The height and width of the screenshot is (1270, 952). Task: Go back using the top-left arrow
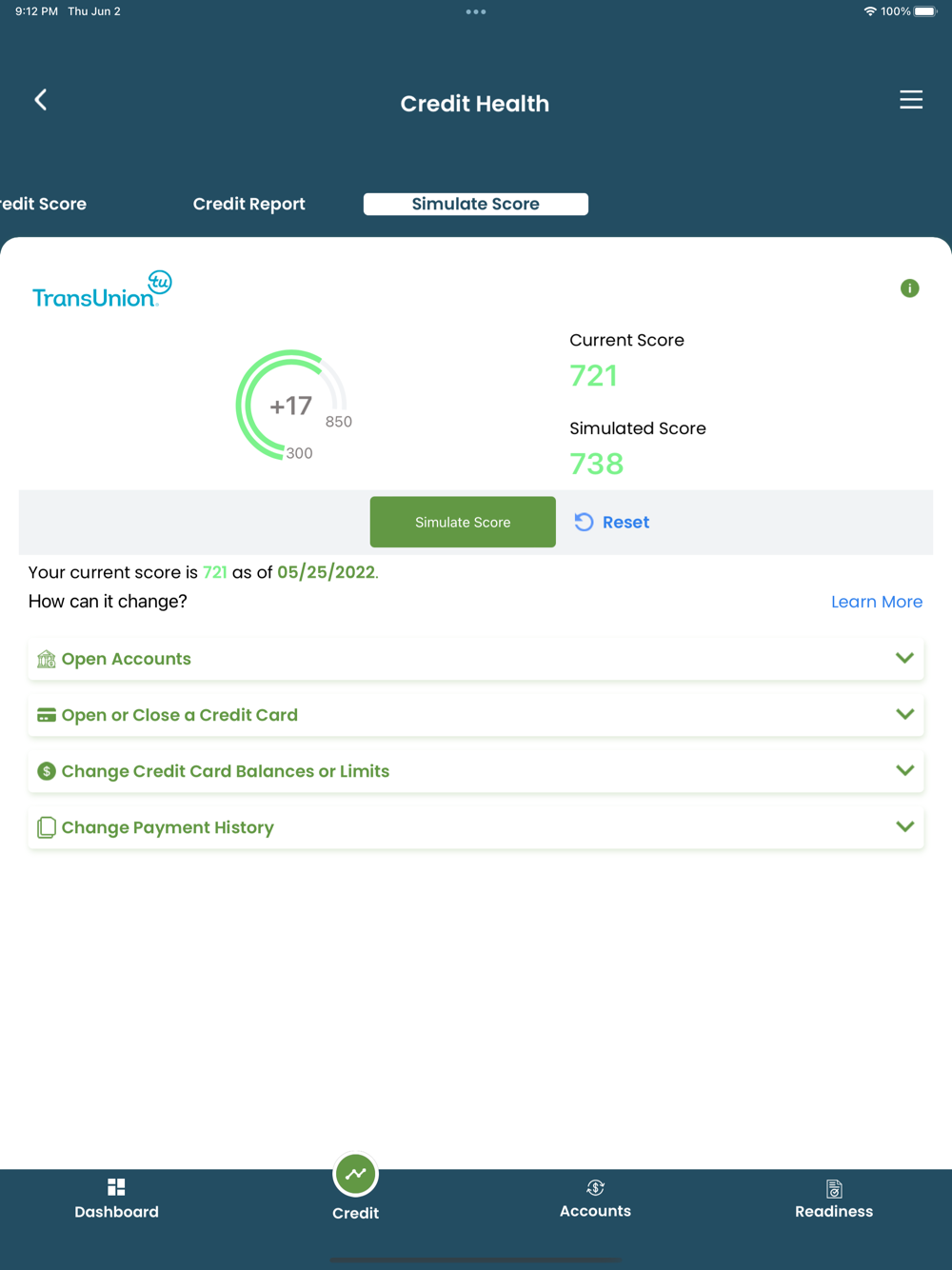41,100
